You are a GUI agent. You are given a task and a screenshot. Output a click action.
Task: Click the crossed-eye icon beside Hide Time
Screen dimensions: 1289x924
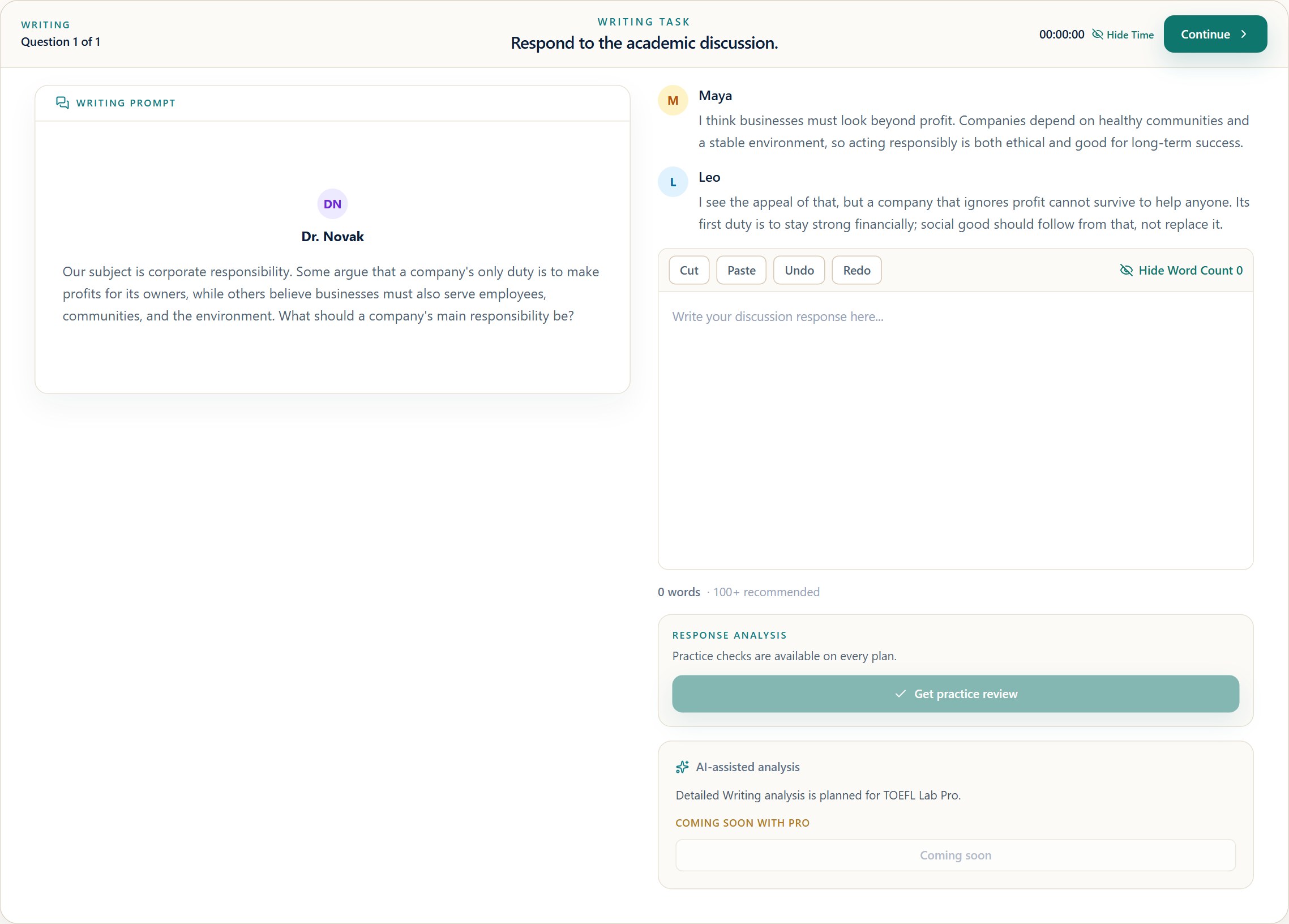pos(1098,35)
